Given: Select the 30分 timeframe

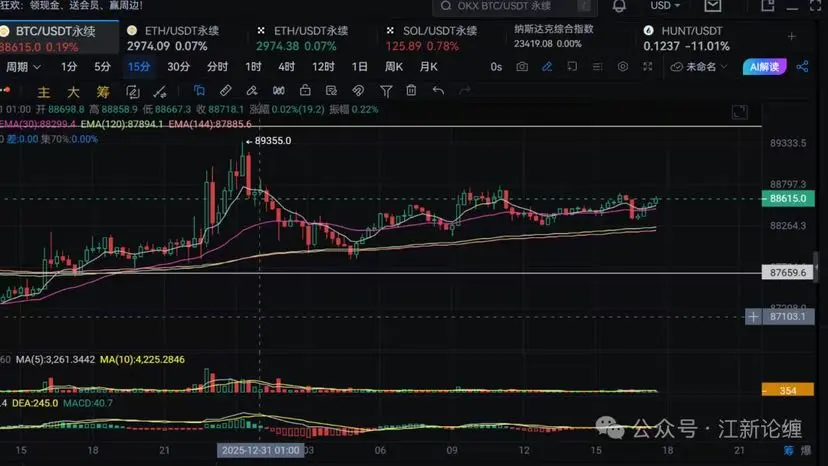Looking at the screenshot, I should pos(178,67).
